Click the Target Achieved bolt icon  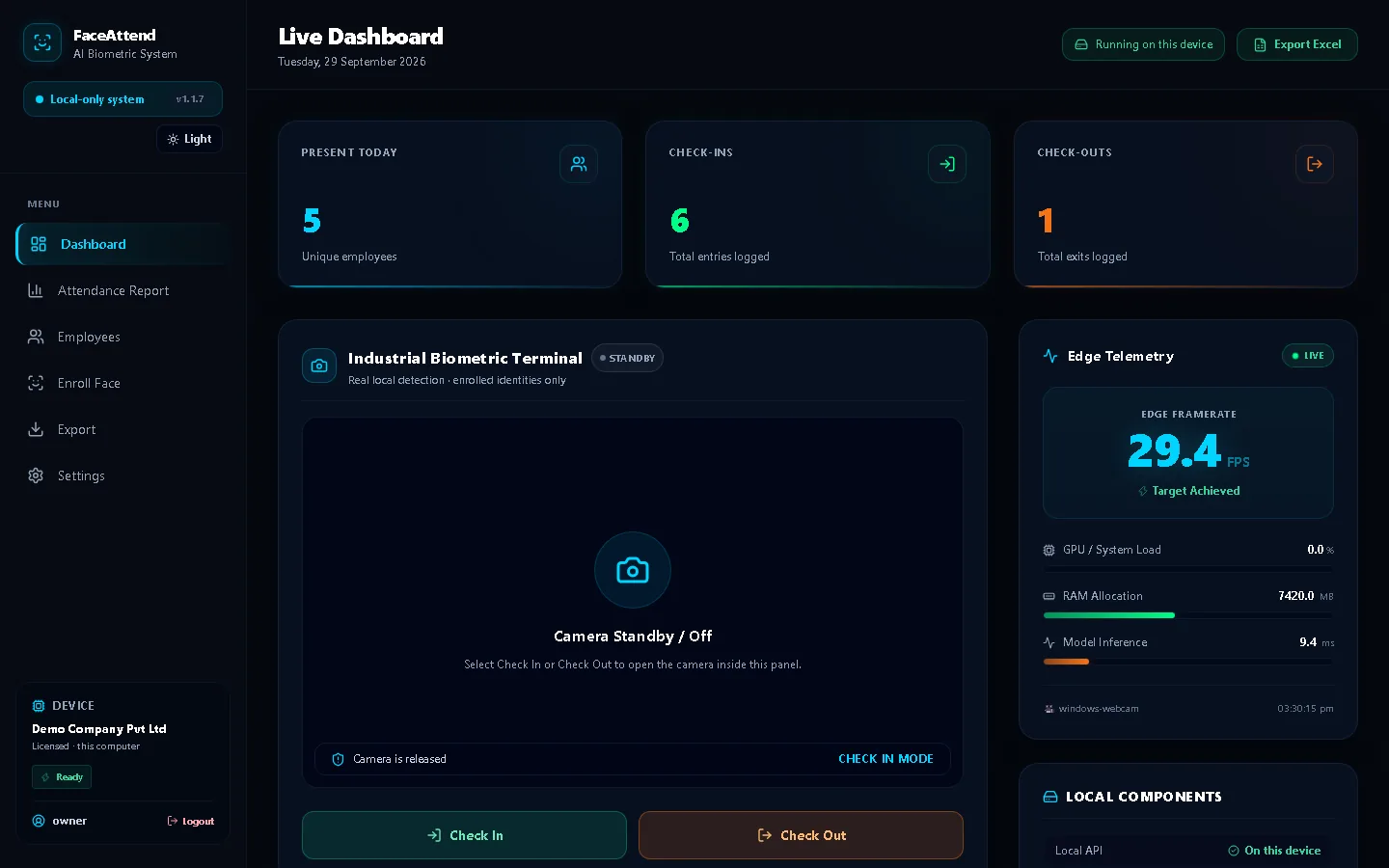[1143, 491]
